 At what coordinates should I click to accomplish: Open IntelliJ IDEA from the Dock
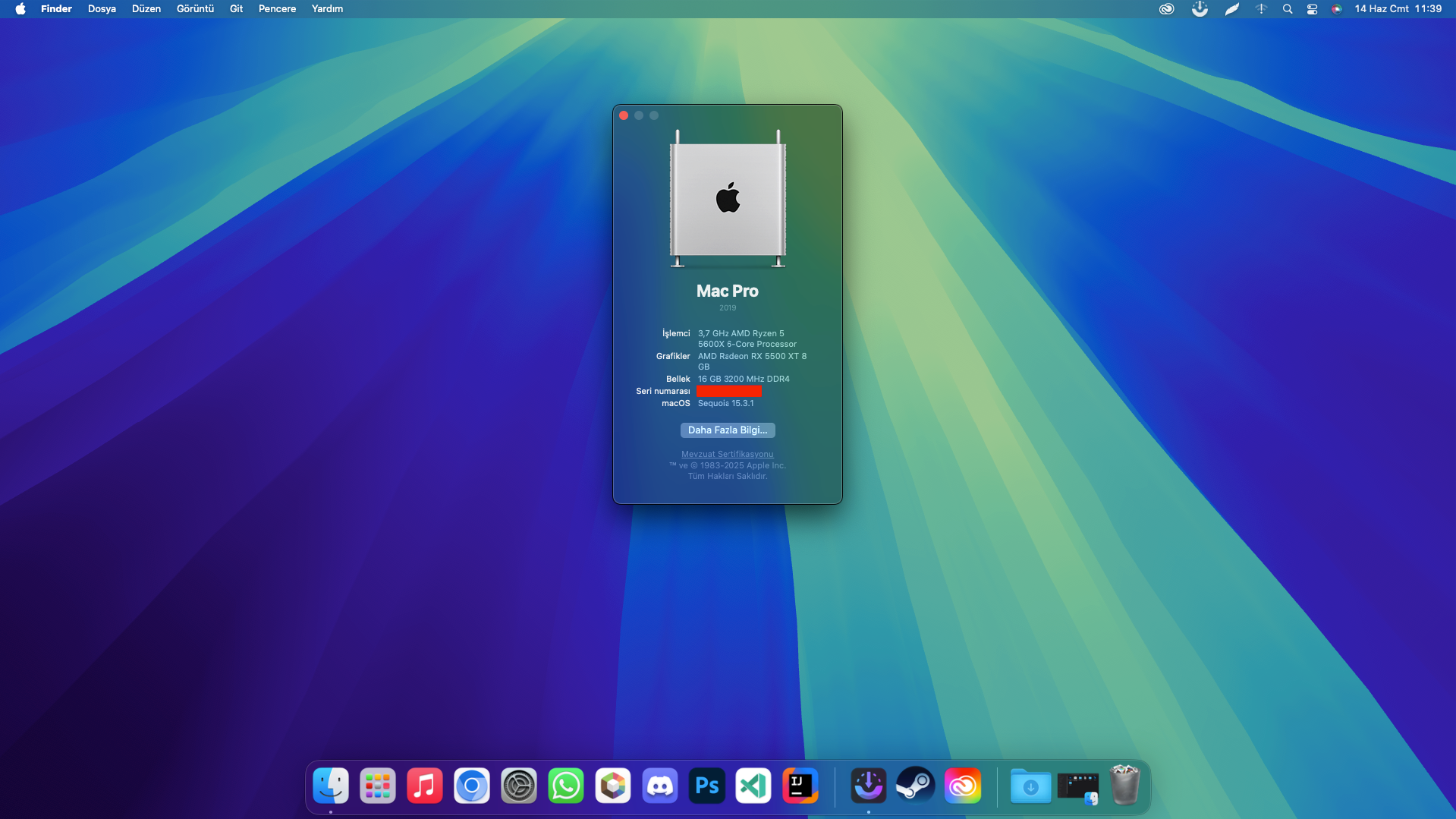click(800, 786)
